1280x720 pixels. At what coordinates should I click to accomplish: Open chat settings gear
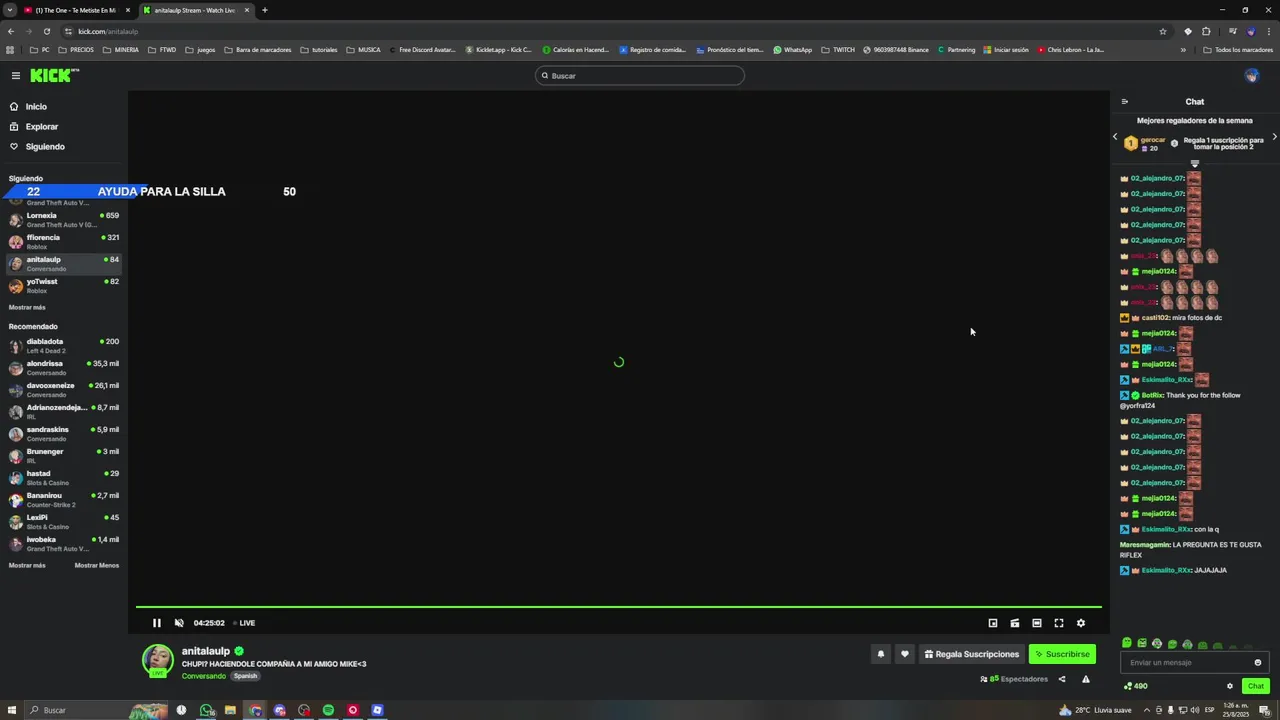[1230, 686]
